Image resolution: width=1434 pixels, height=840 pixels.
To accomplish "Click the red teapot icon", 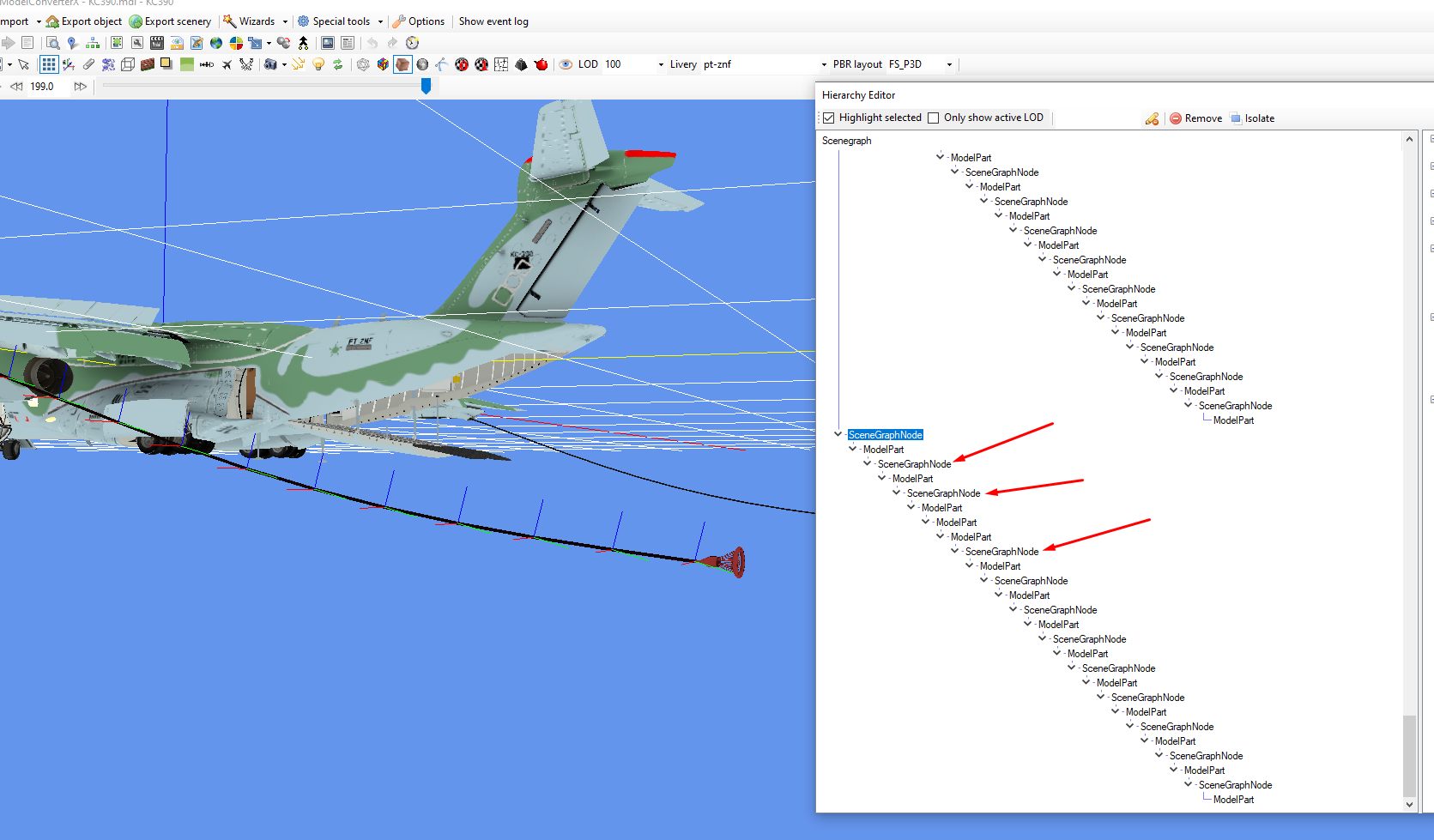I will (x=541, y=64).
